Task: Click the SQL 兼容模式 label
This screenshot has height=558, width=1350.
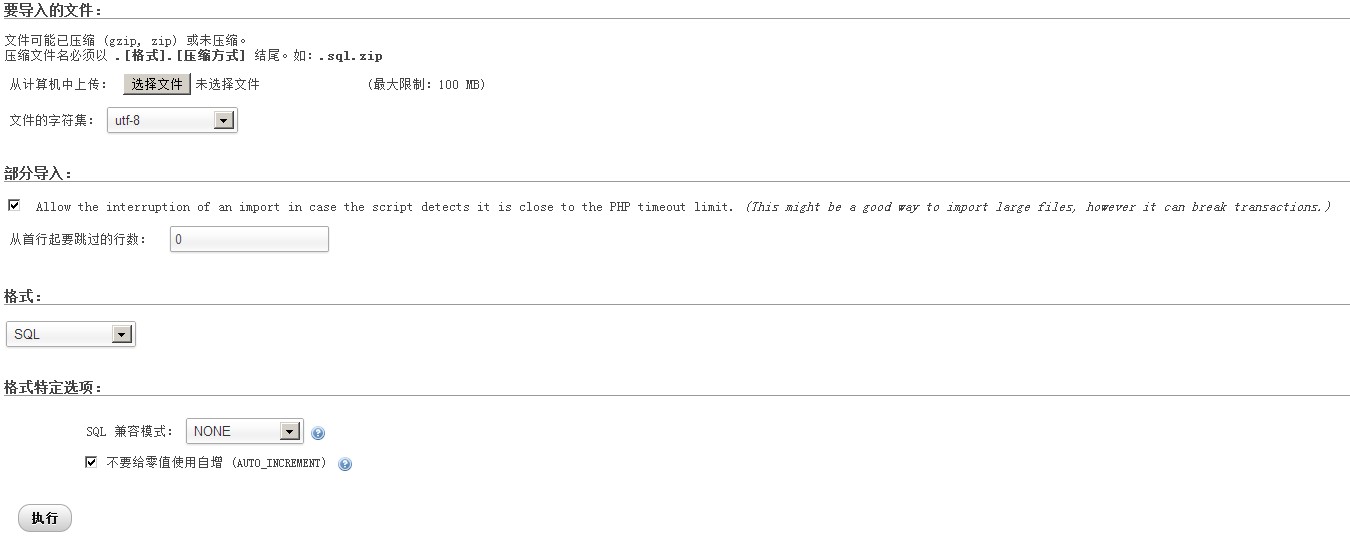Action: click(129, 432)
